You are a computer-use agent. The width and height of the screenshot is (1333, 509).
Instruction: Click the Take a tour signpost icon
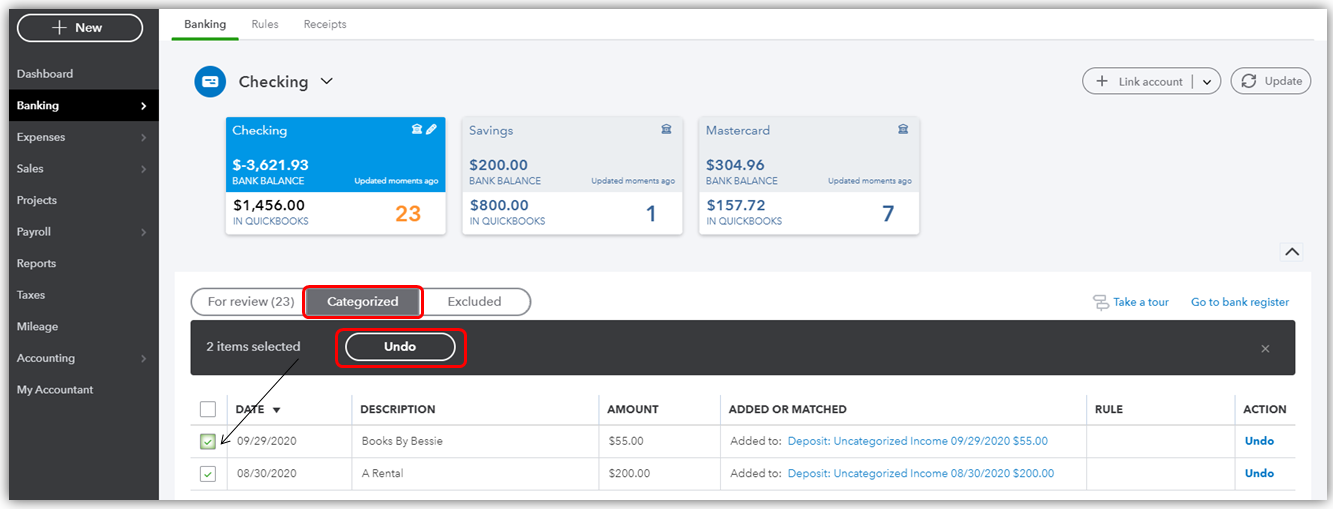1101,302
